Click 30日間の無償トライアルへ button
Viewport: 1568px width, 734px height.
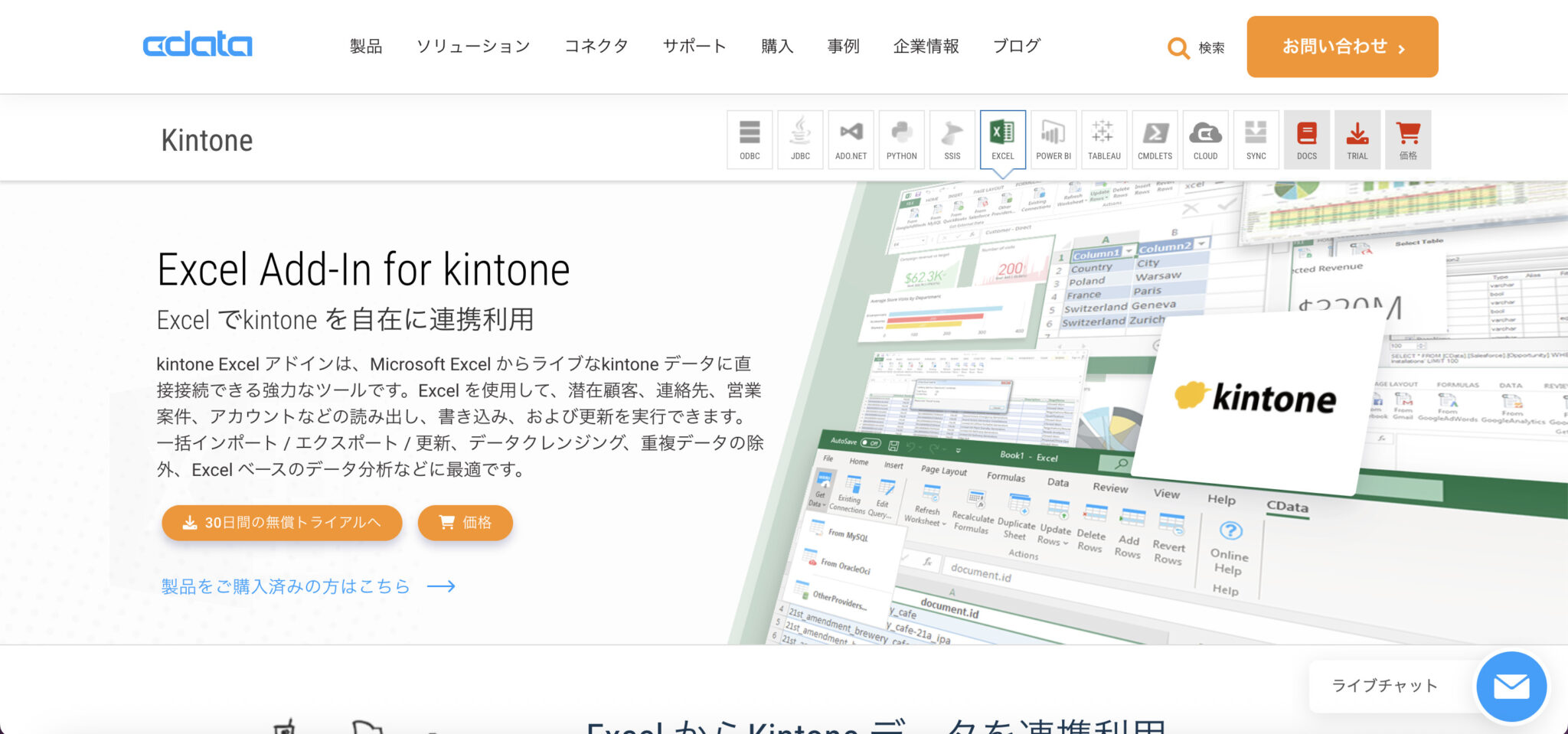(281, 523)
